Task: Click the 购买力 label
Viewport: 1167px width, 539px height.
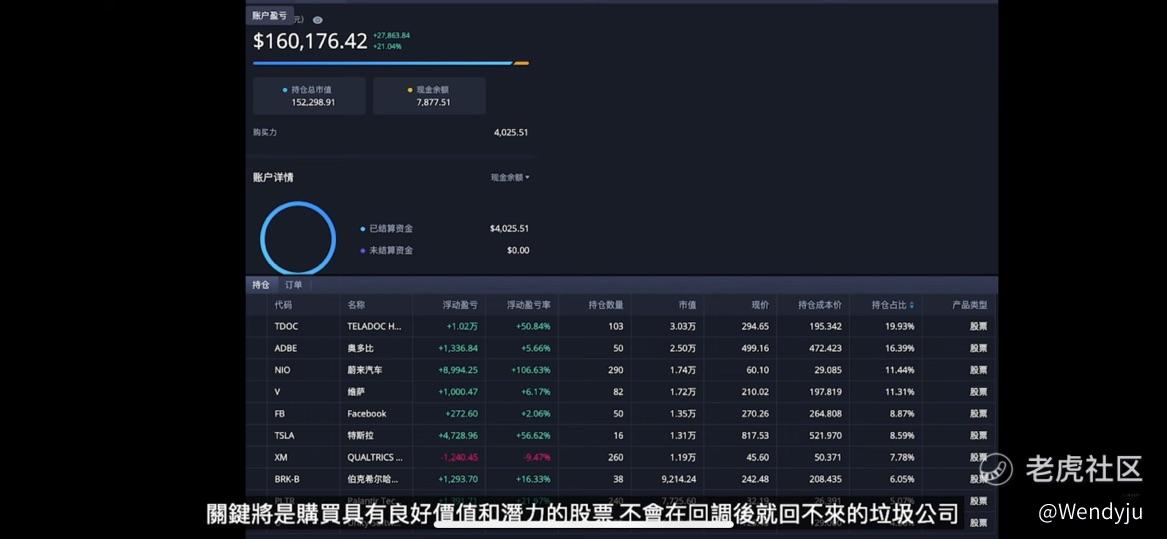Action: coord(265,133)
